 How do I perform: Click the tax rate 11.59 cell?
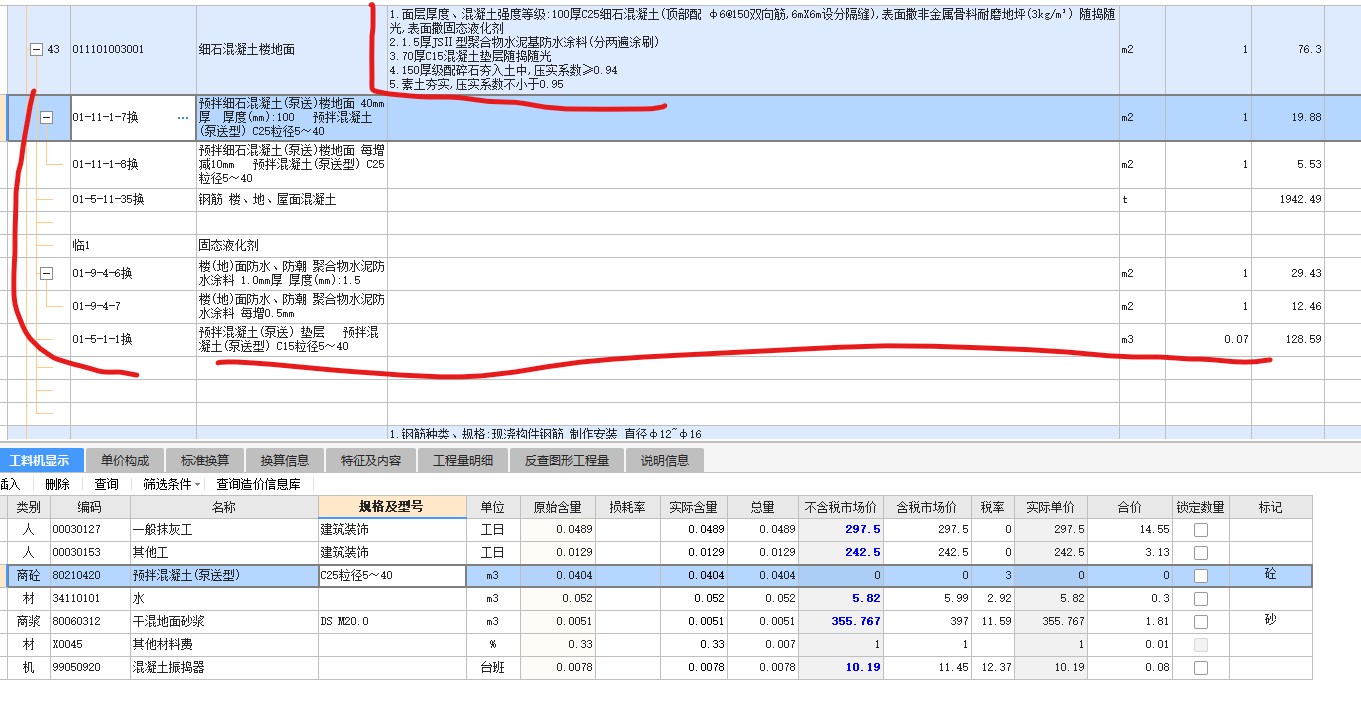click(993, 622)
